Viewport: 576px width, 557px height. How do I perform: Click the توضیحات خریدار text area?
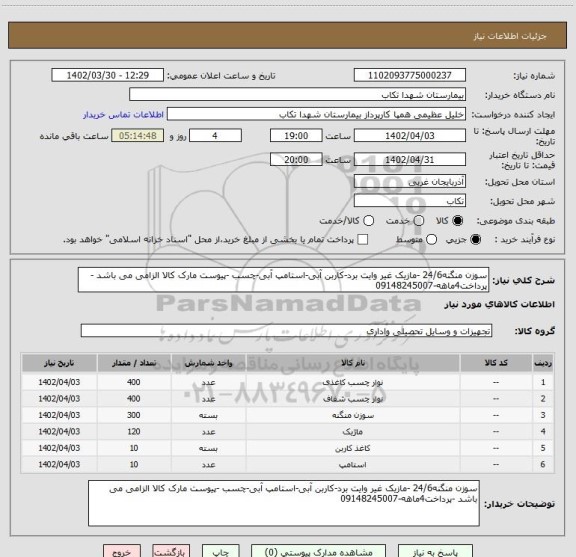click(x=284, y=503)
